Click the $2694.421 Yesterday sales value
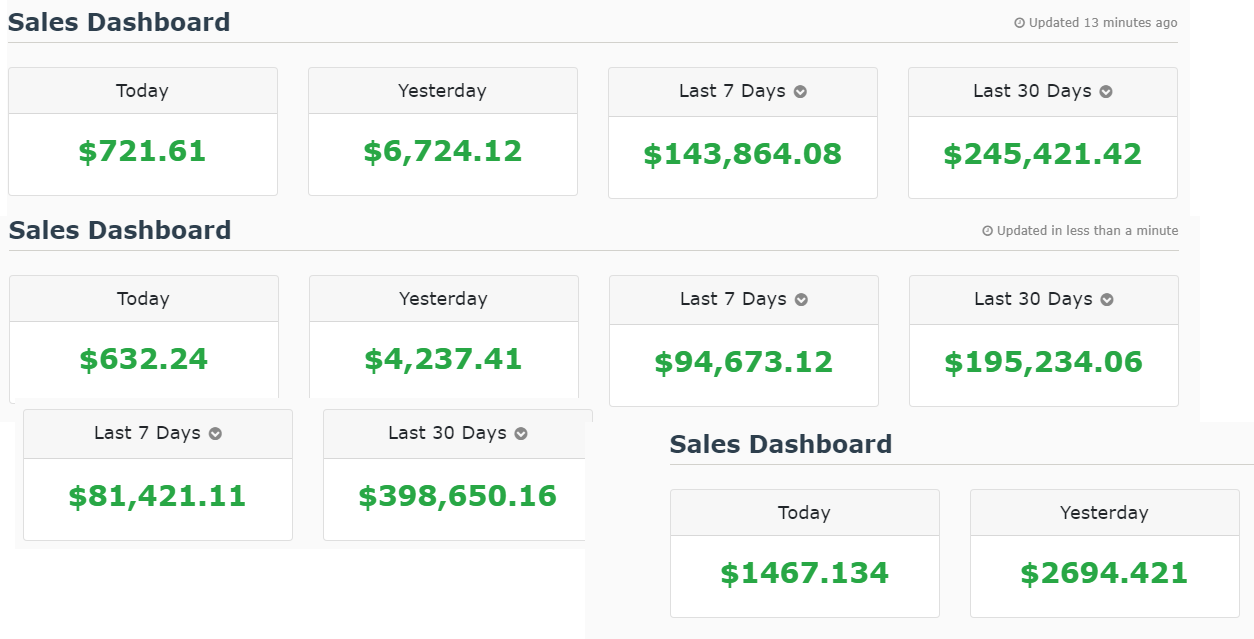The height and width of the screenshot is (639, 1254). click(x=1104, y=573)
